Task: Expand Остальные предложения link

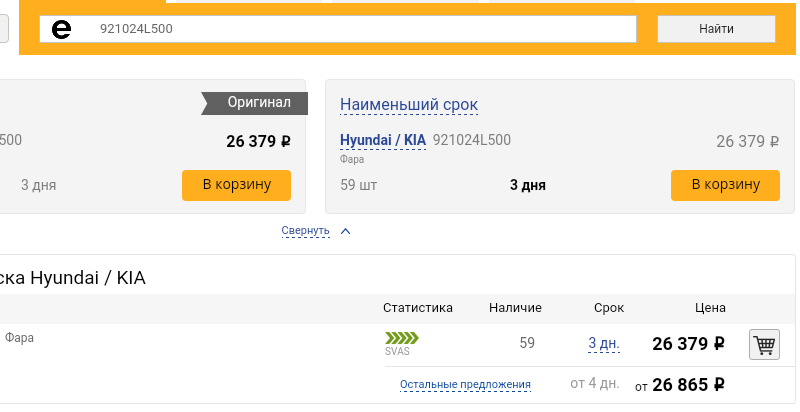Action: click(x=465, y=384)
